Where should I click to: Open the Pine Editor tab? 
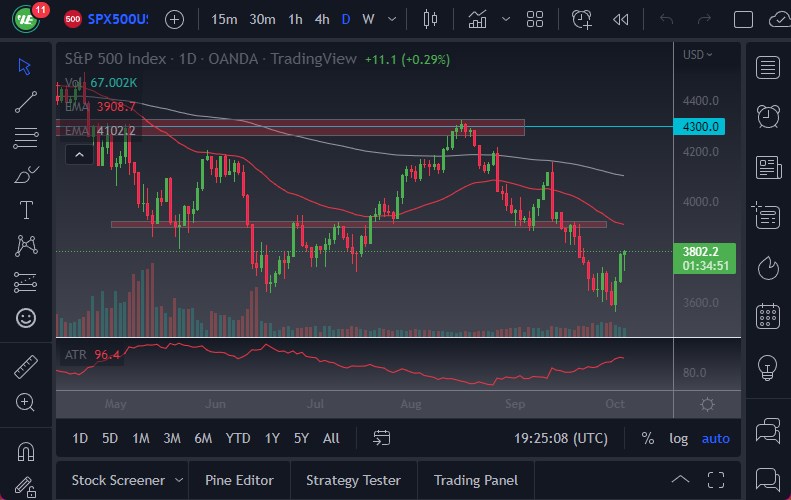[240, 480]
